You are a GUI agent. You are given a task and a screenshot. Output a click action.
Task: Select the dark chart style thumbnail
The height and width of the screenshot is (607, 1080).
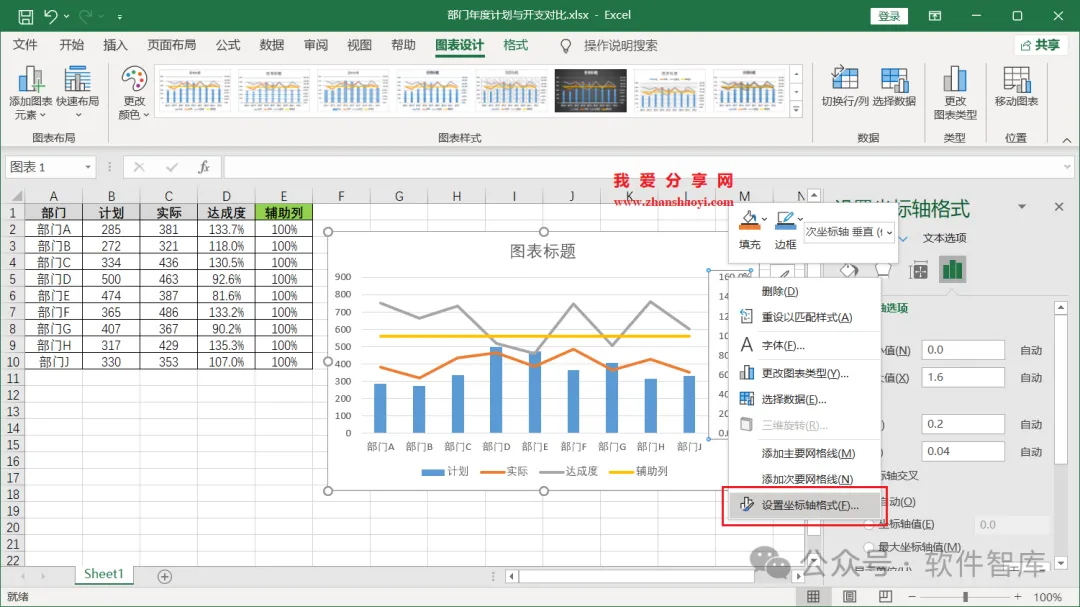591,90
